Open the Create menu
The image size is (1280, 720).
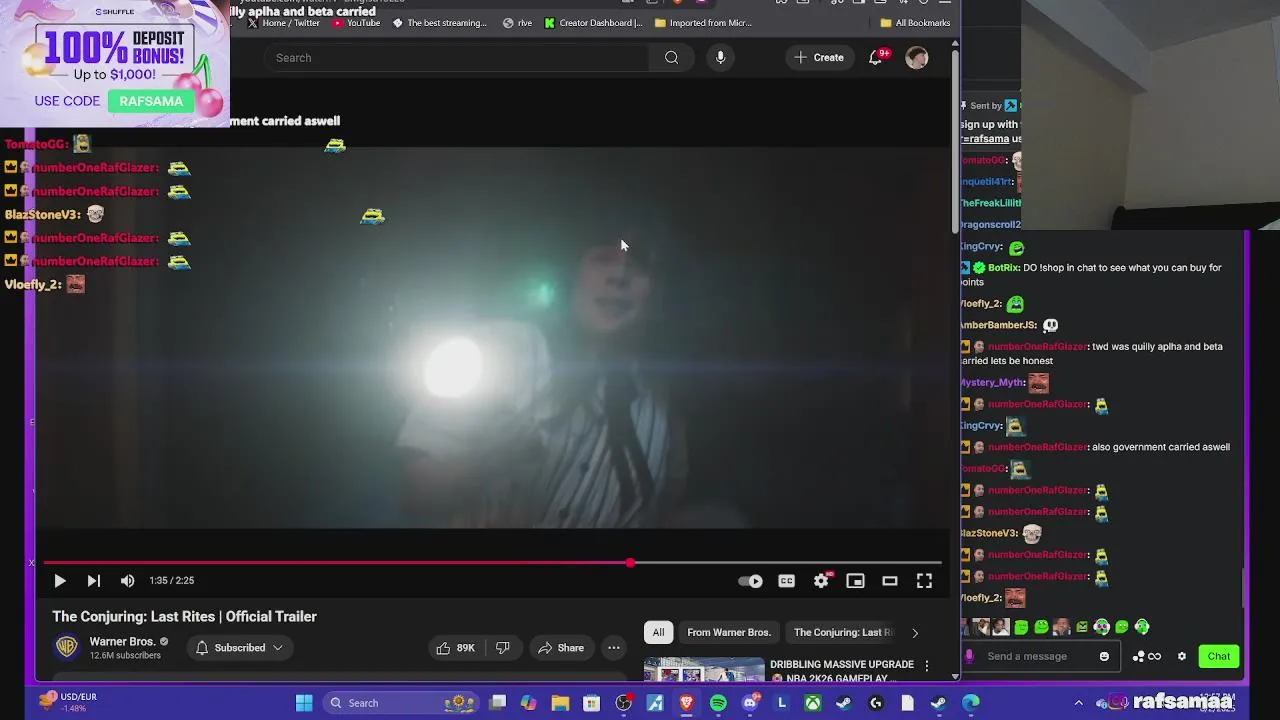[x=819, y=58]
